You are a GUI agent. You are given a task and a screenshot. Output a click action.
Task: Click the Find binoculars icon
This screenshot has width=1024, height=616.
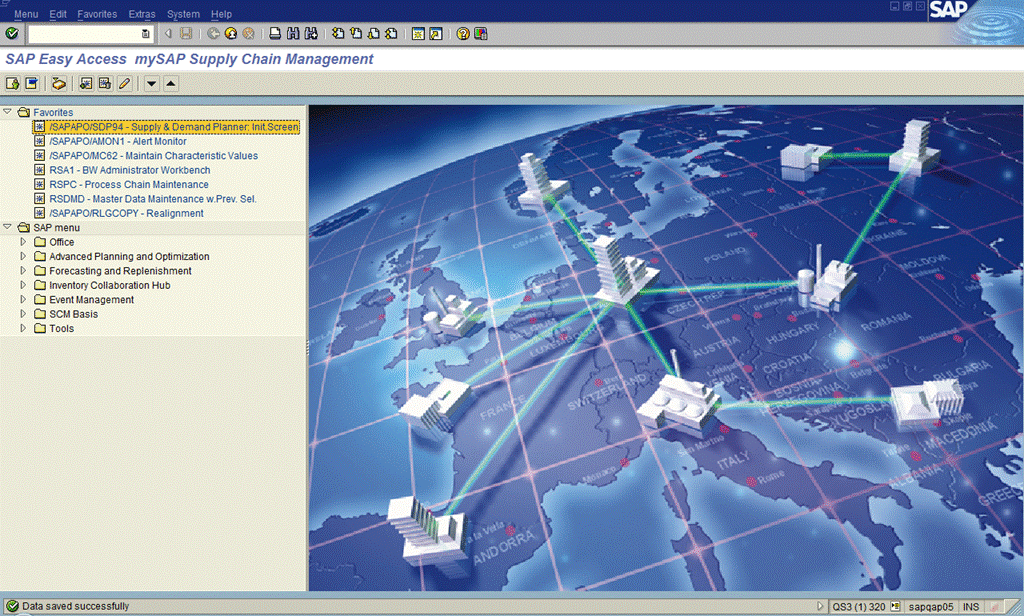[293, 33]
